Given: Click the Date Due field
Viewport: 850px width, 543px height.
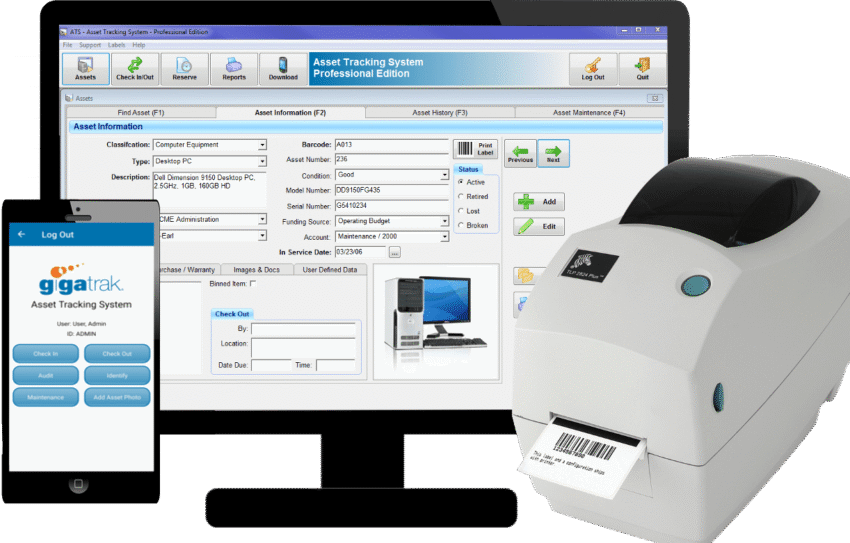Looking at the screenshot, I should 271,365.
